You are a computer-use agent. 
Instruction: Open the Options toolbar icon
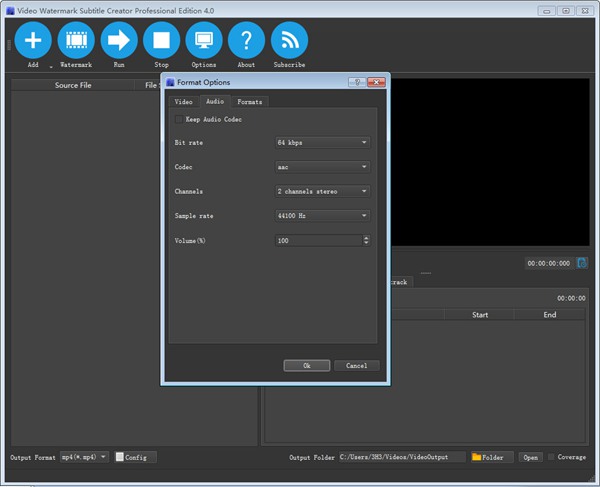(x=204, y=40)
